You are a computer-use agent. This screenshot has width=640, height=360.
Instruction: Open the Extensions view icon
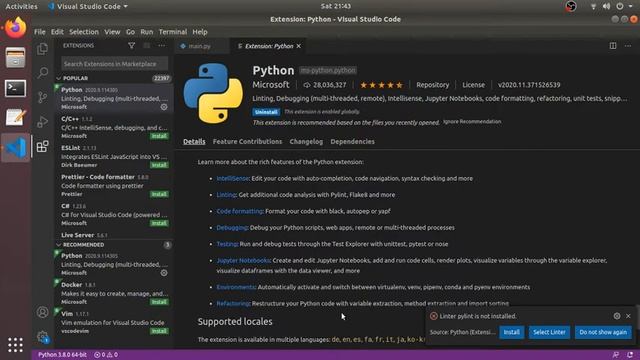[42, 146]
